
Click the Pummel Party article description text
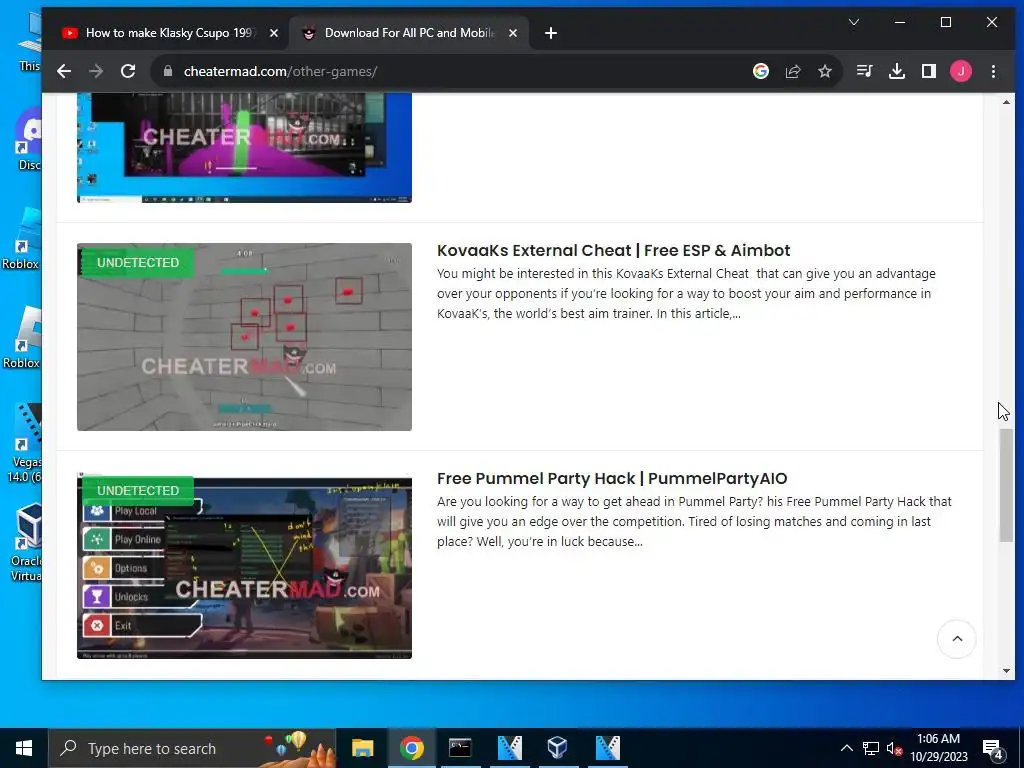[694, 521]
